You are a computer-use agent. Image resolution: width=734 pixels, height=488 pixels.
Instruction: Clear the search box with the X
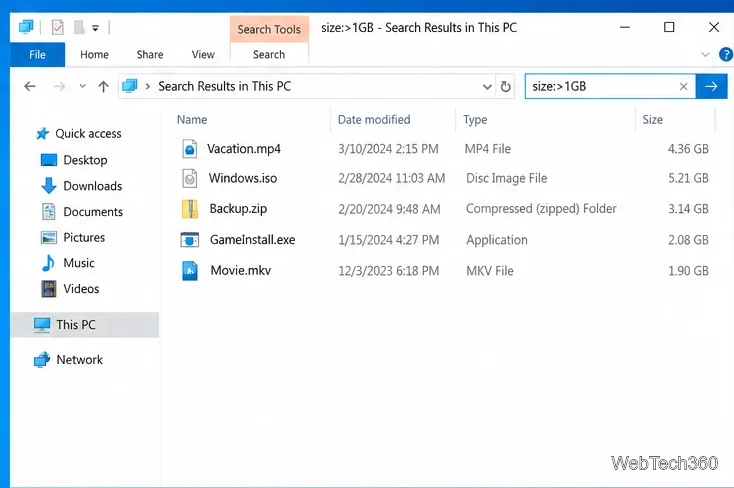tap(683, 86)
